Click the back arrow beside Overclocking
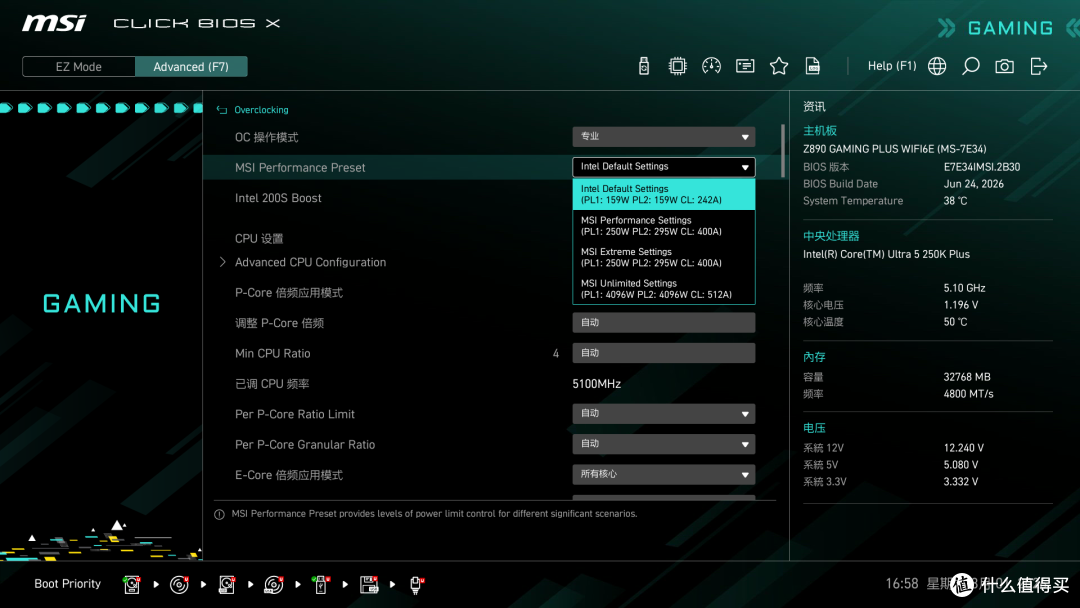 (222, 110)
